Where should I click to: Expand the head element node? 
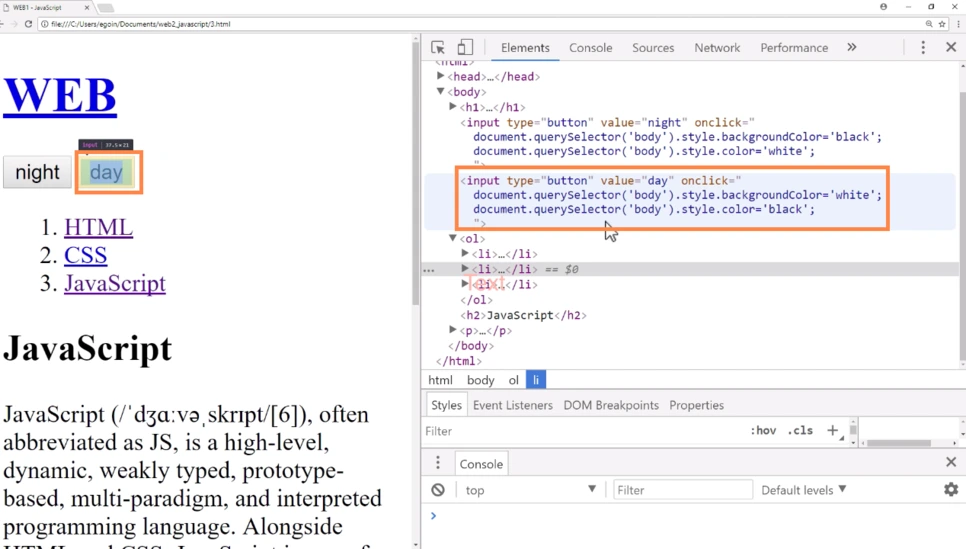pyautogui.click(x=440, y=76)
